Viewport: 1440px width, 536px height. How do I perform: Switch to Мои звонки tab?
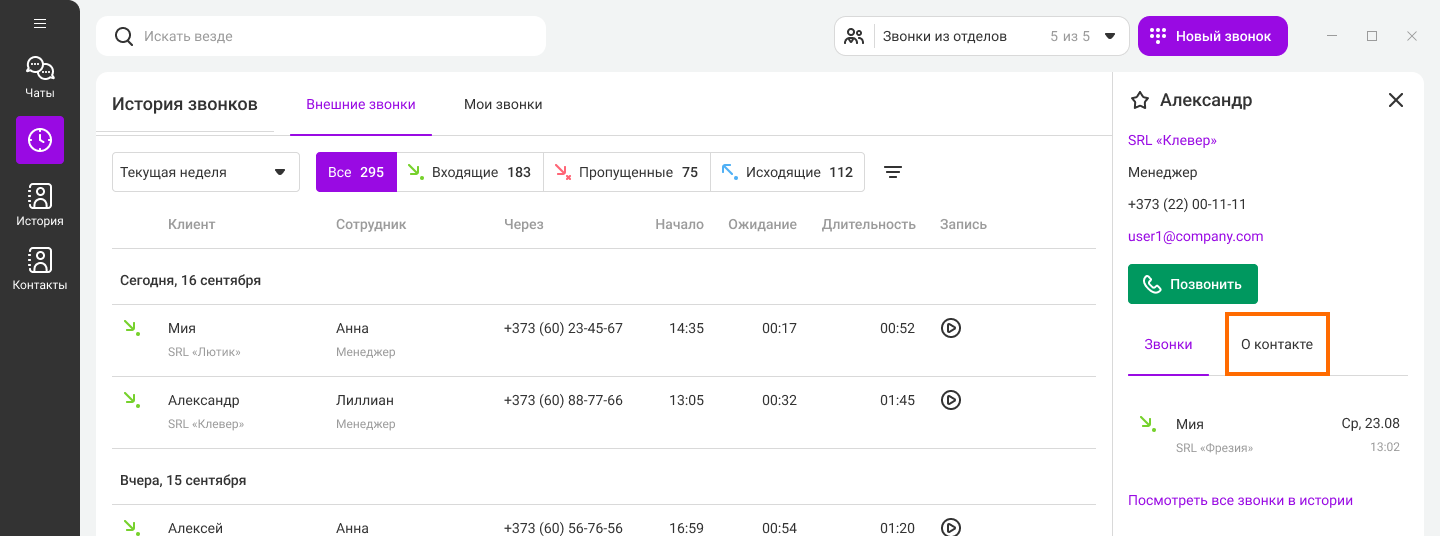pos(503,104)
